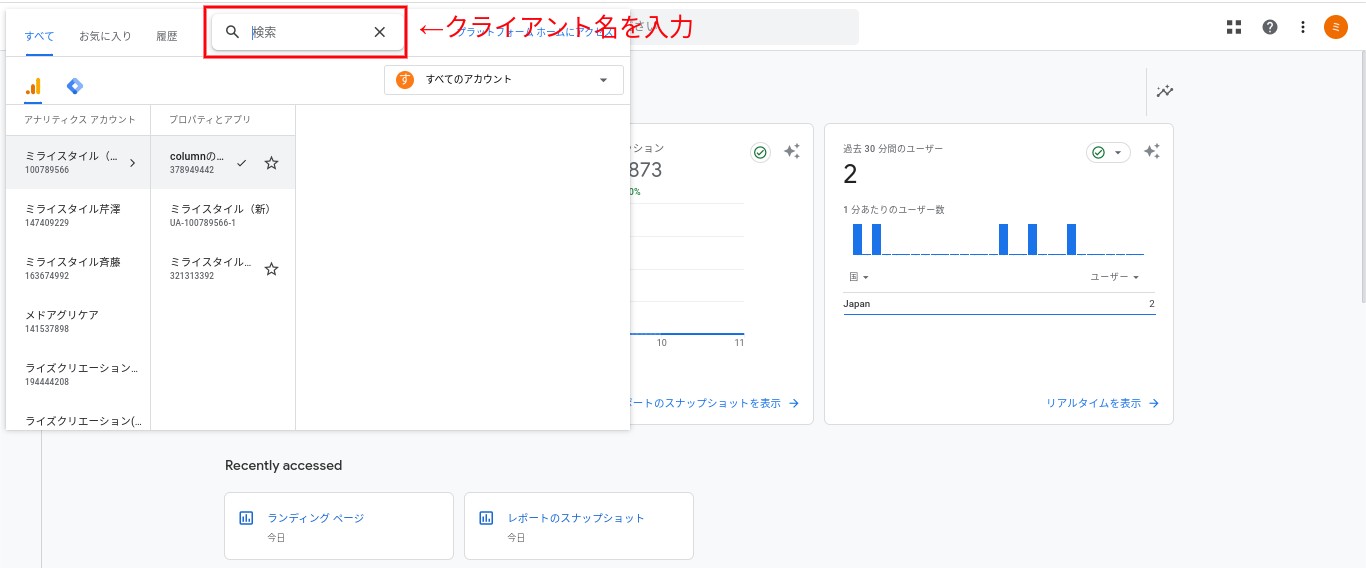1366x568 pixels.
Task: Star the columnの property as favorite
Action: coord(271,163)
